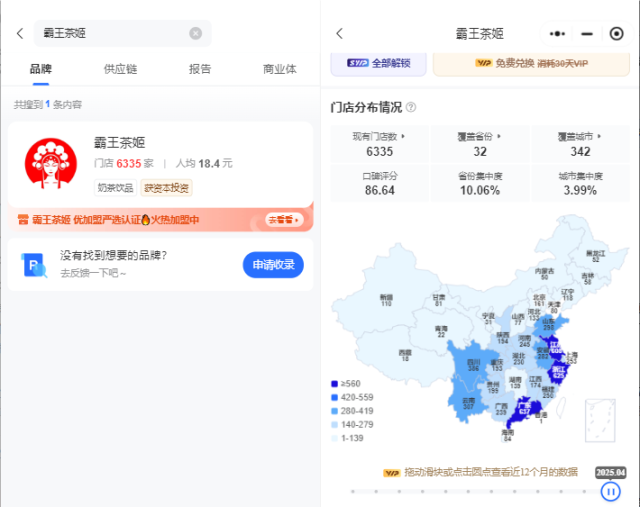Open the 报告 tab
This screenshot has height=507, width=640.
coord(200,69)
